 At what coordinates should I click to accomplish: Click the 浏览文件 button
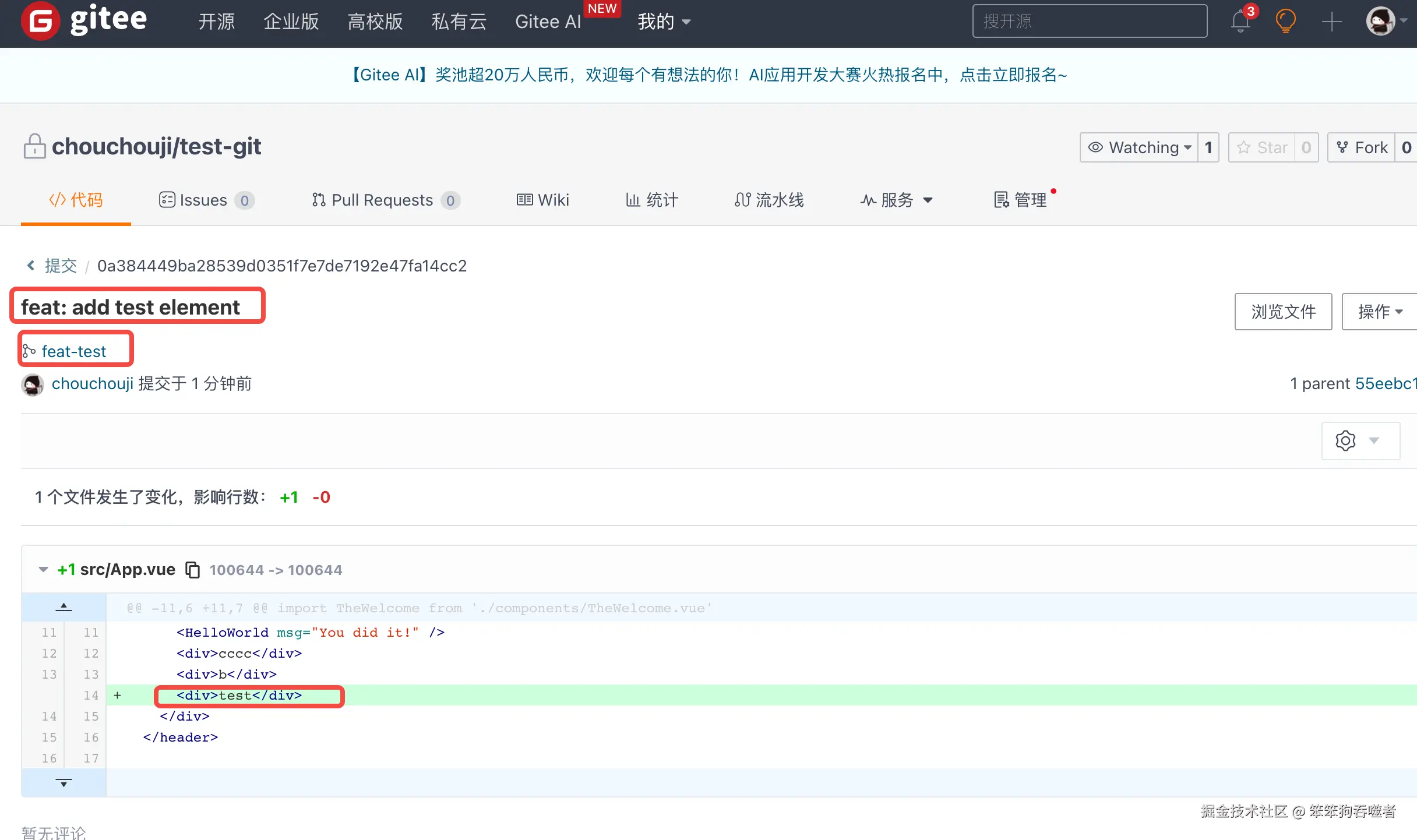[1283, 312]
